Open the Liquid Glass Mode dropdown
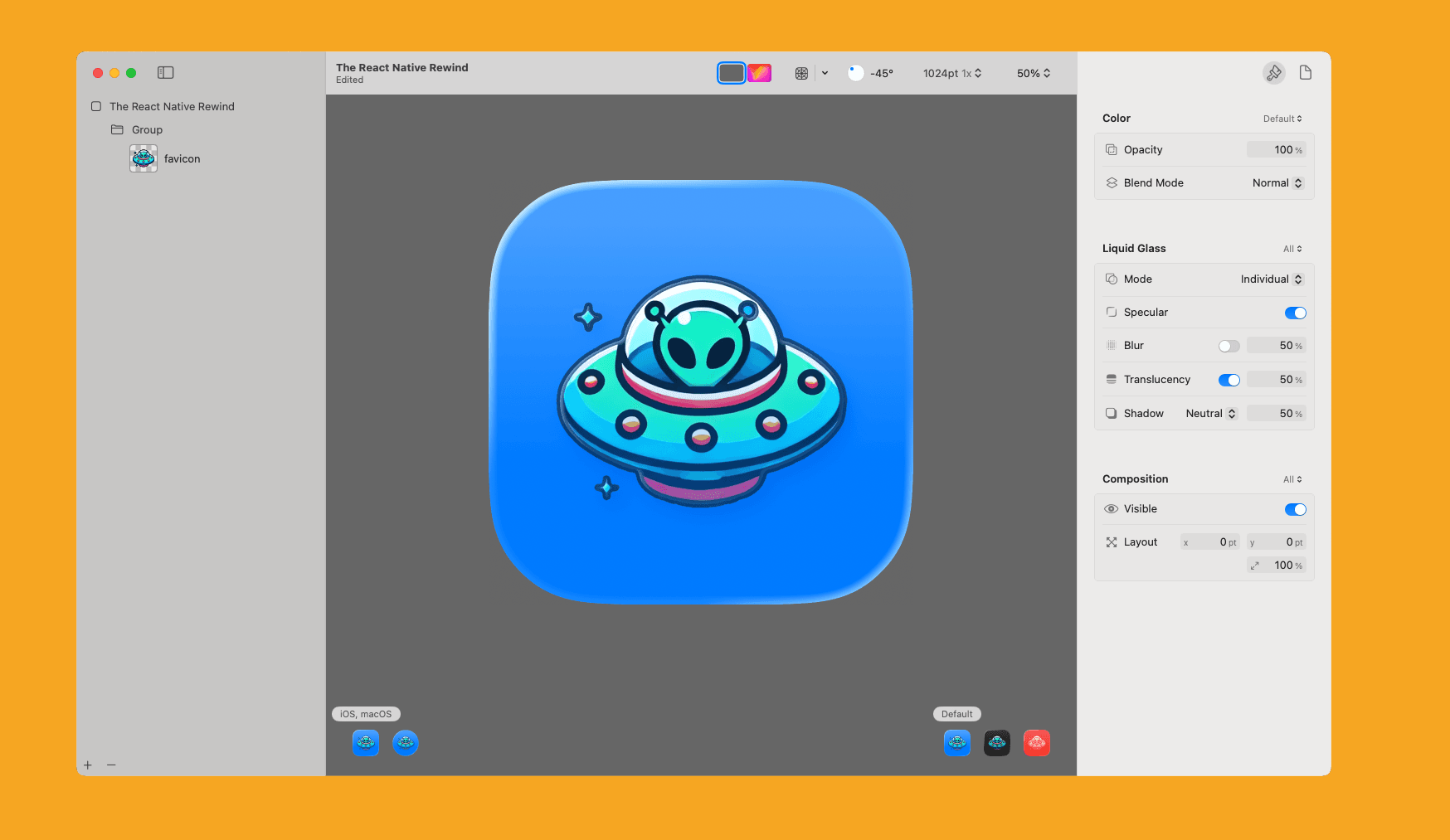Viewport: 1450px width, 840px height. 1272,279
